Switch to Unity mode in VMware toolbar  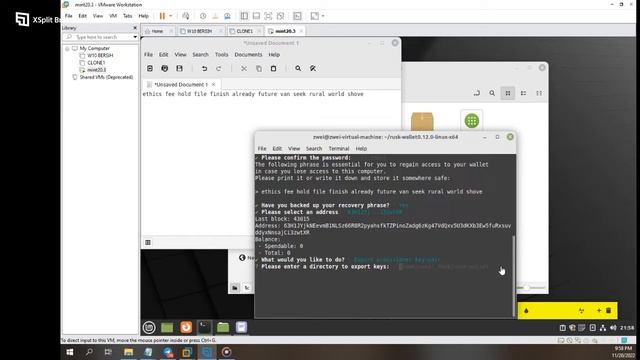pos(280,16)
